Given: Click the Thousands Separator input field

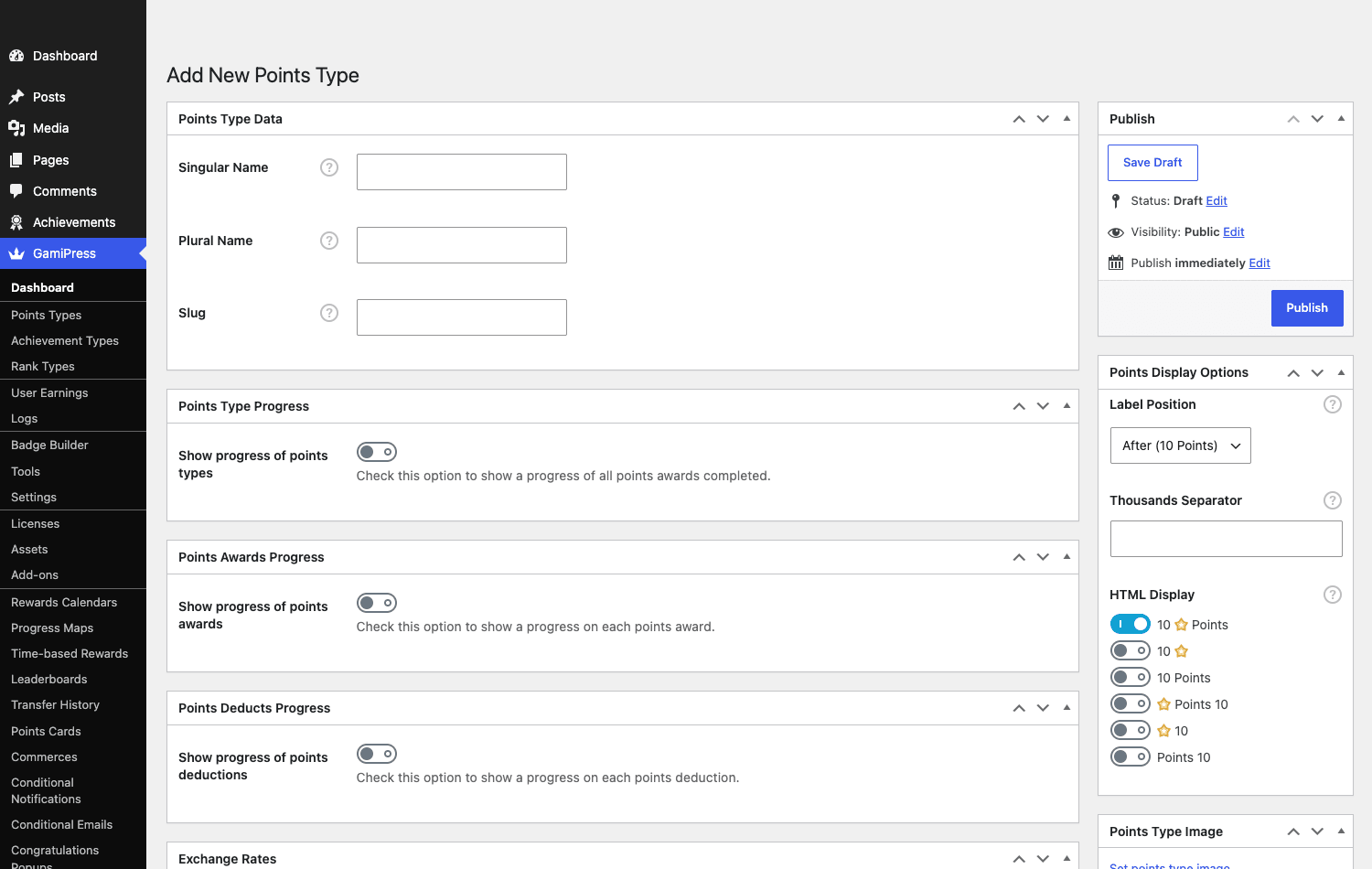Looking at the screenshot, I should [x=1227, y=539].
